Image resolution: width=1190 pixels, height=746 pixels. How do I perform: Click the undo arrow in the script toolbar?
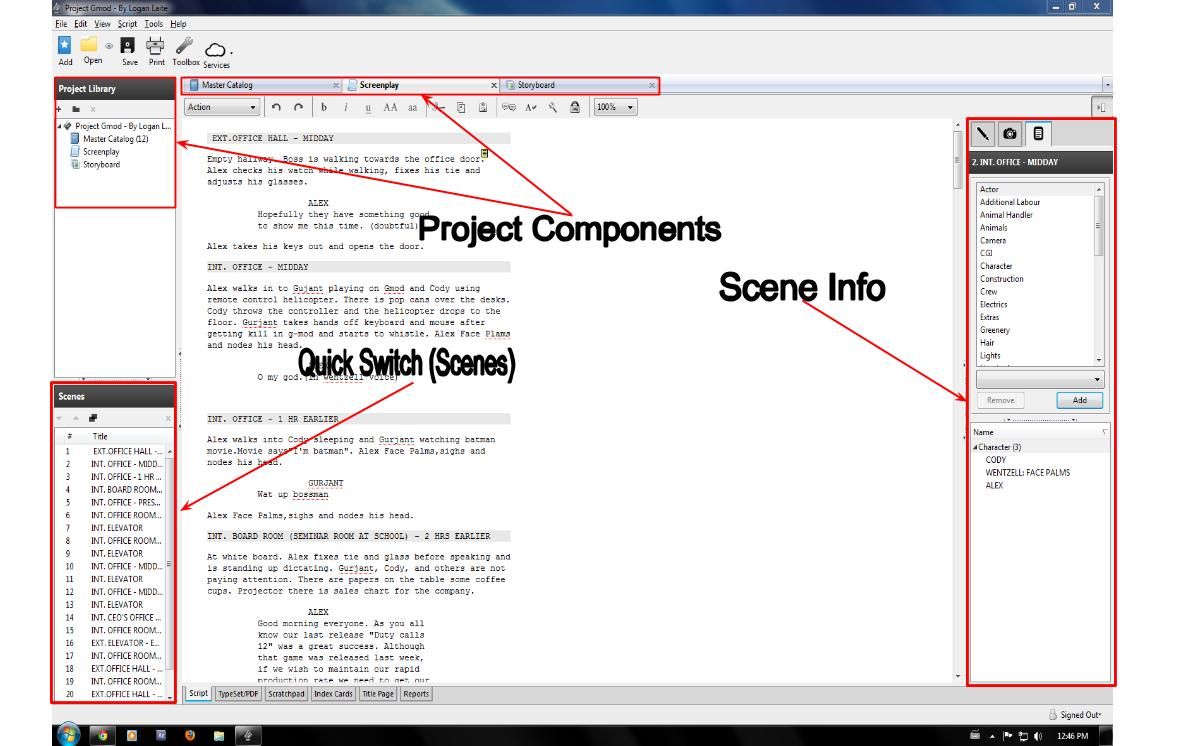tap(277, 108)
